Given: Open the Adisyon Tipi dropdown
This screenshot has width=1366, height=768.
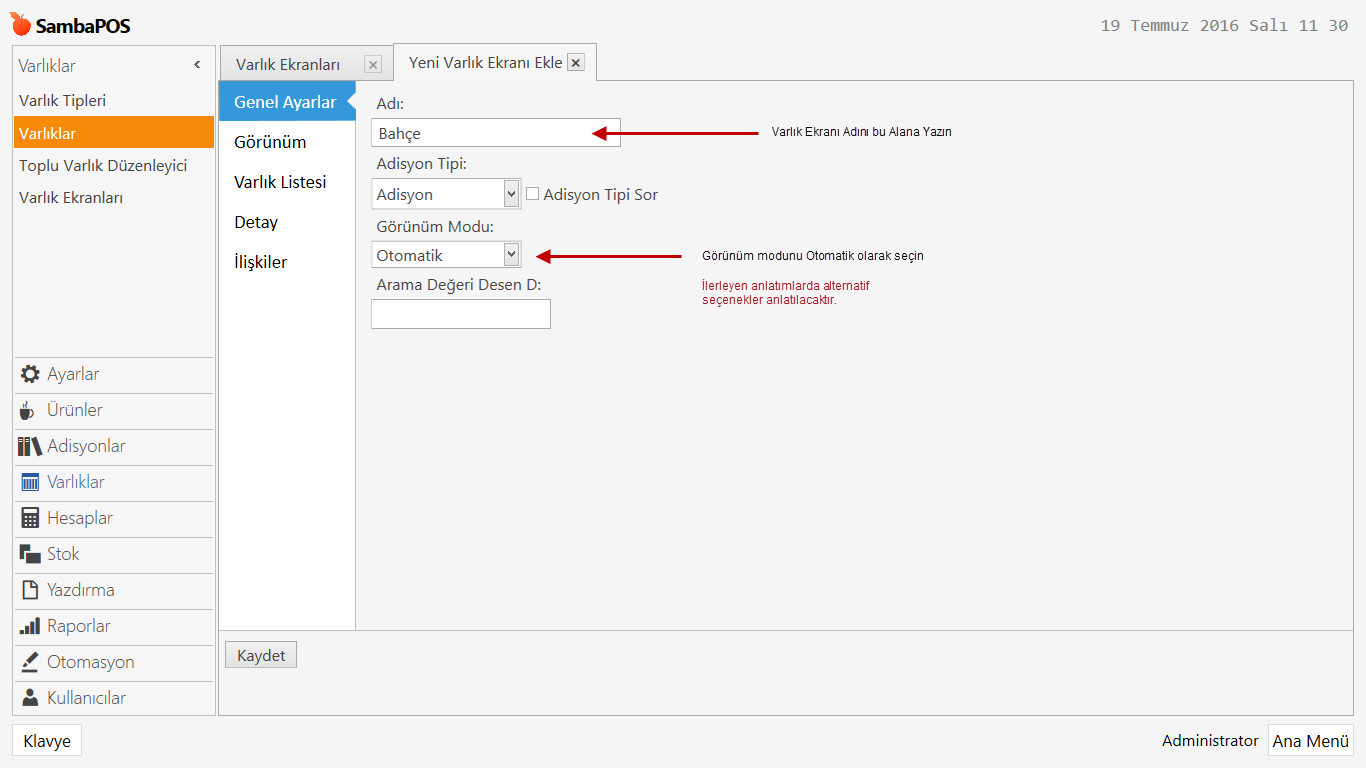Looking at the screenshot, I should (446, 194).
